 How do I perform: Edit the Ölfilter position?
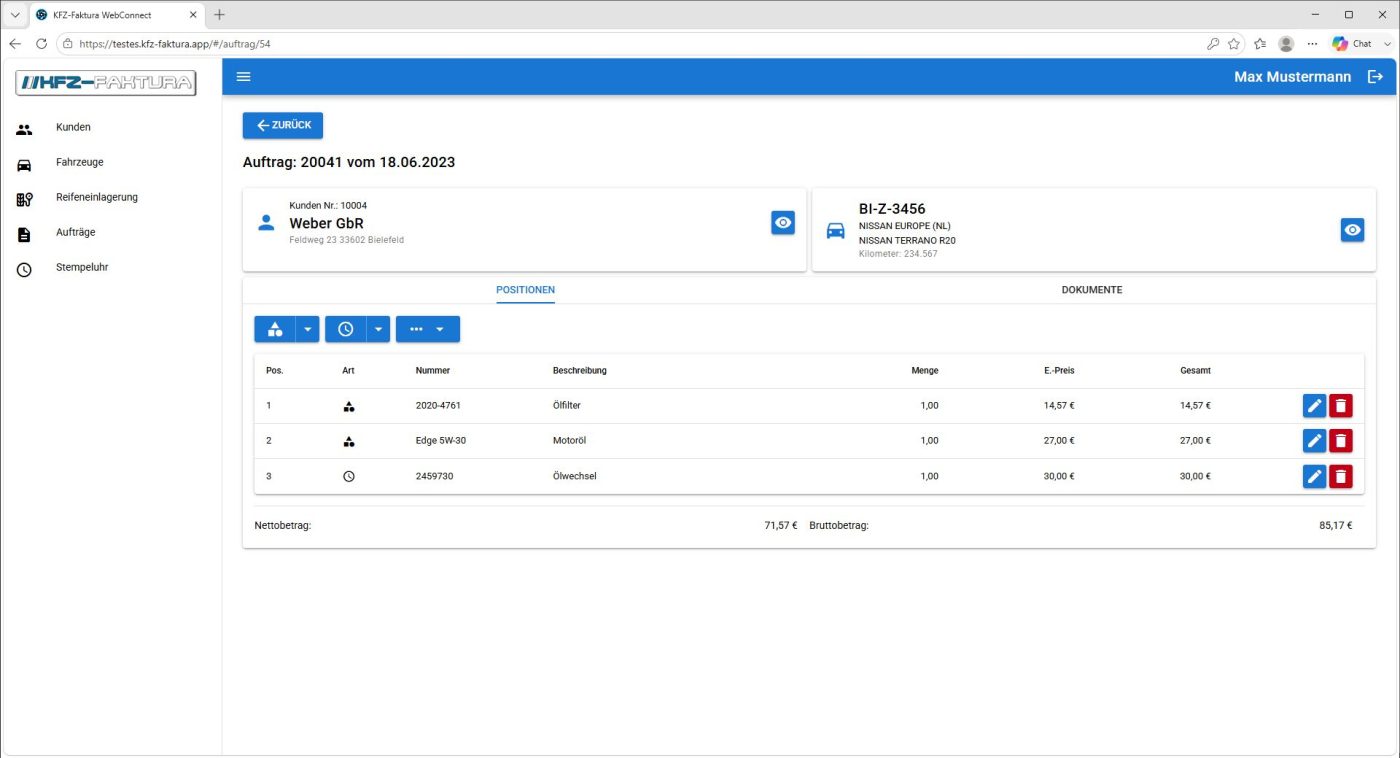click(x=1314, y=406)
